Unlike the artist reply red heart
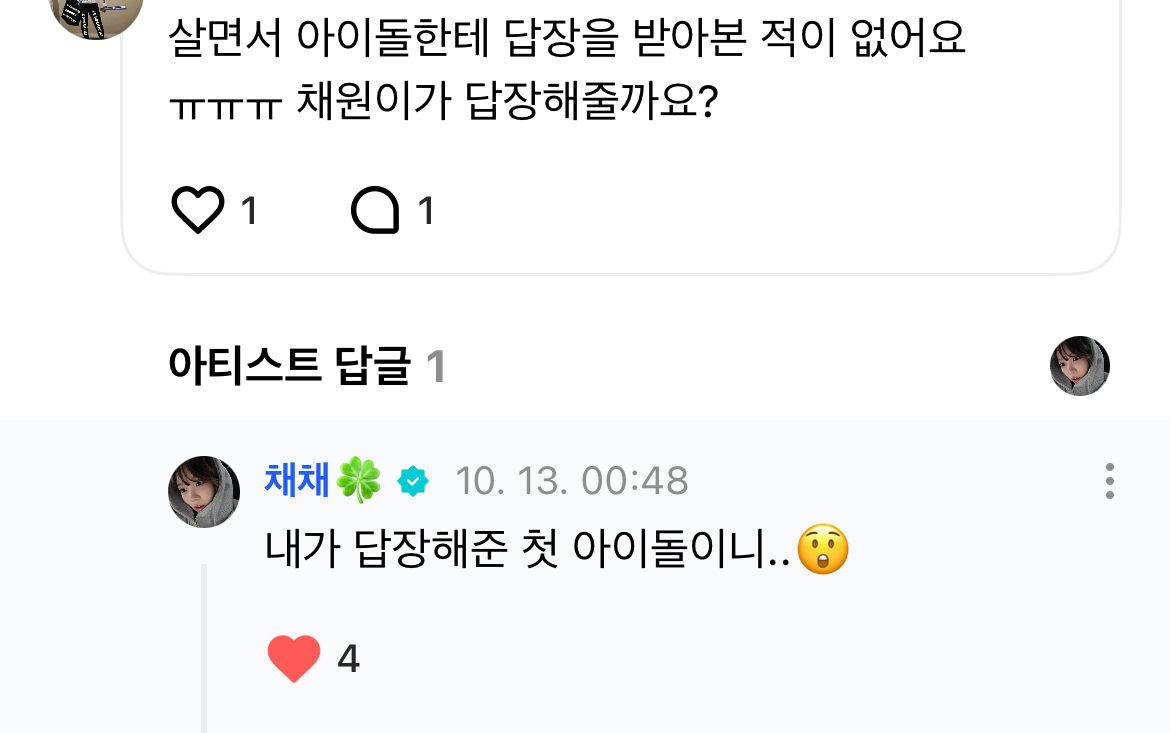Screen dimensions: 1170x733 294,659
